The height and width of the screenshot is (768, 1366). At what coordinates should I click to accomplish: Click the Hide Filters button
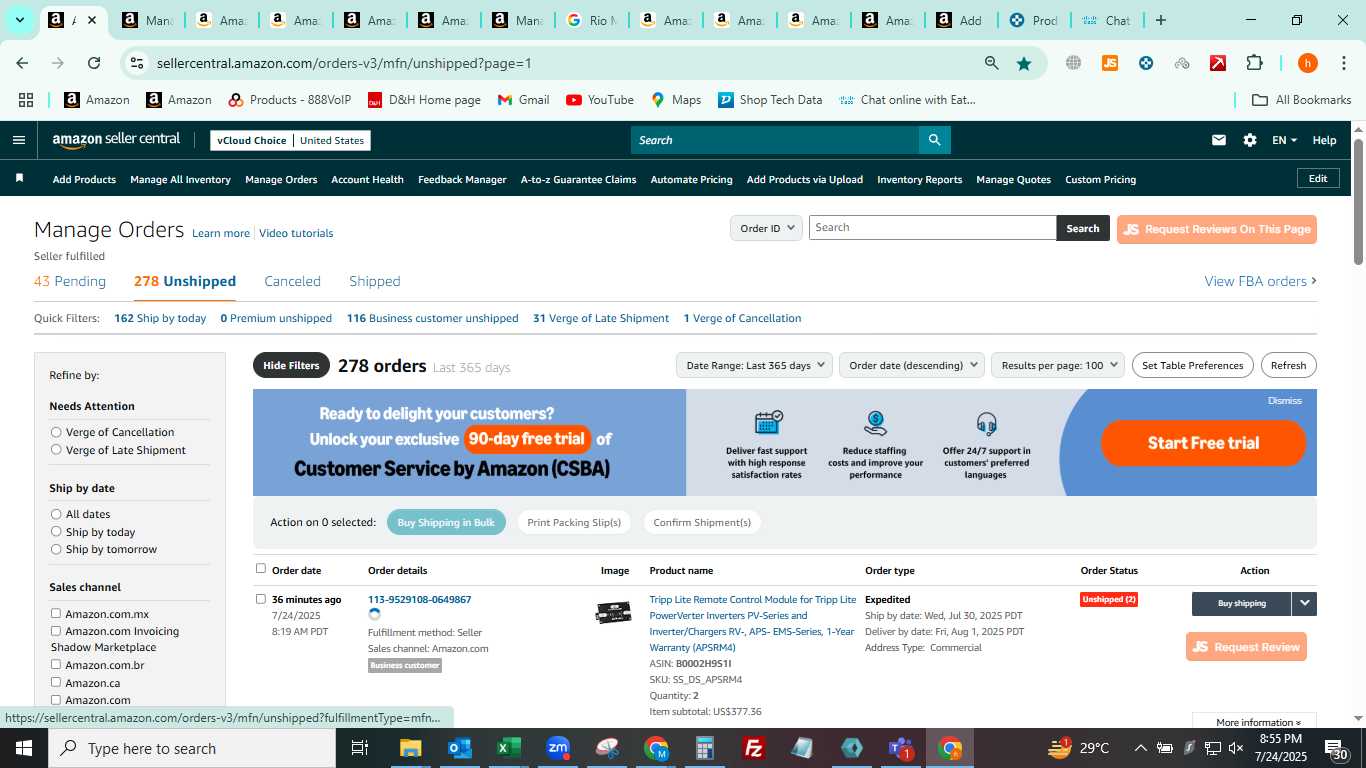(x=291, y=365)
